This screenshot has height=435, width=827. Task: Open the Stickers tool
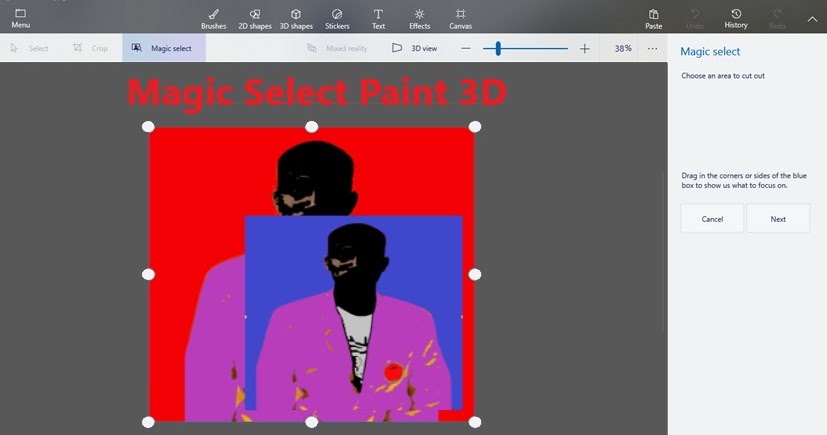click(337, 18)
